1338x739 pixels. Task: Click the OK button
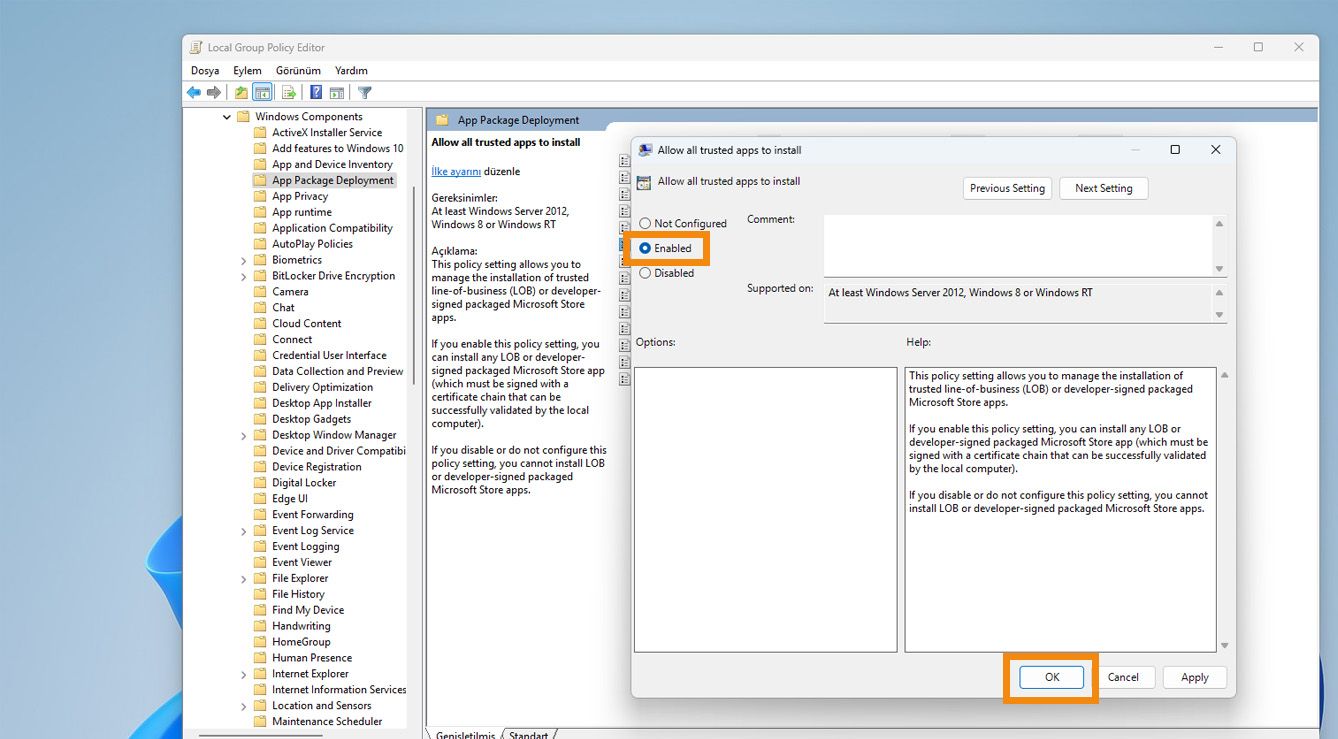[1052, 677]
